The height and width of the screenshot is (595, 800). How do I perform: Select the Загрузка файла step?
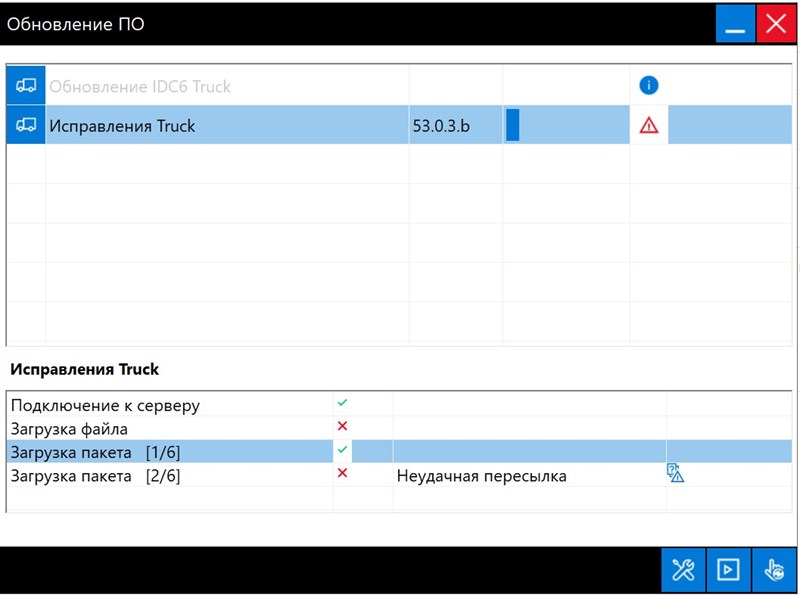click(69, 430)
